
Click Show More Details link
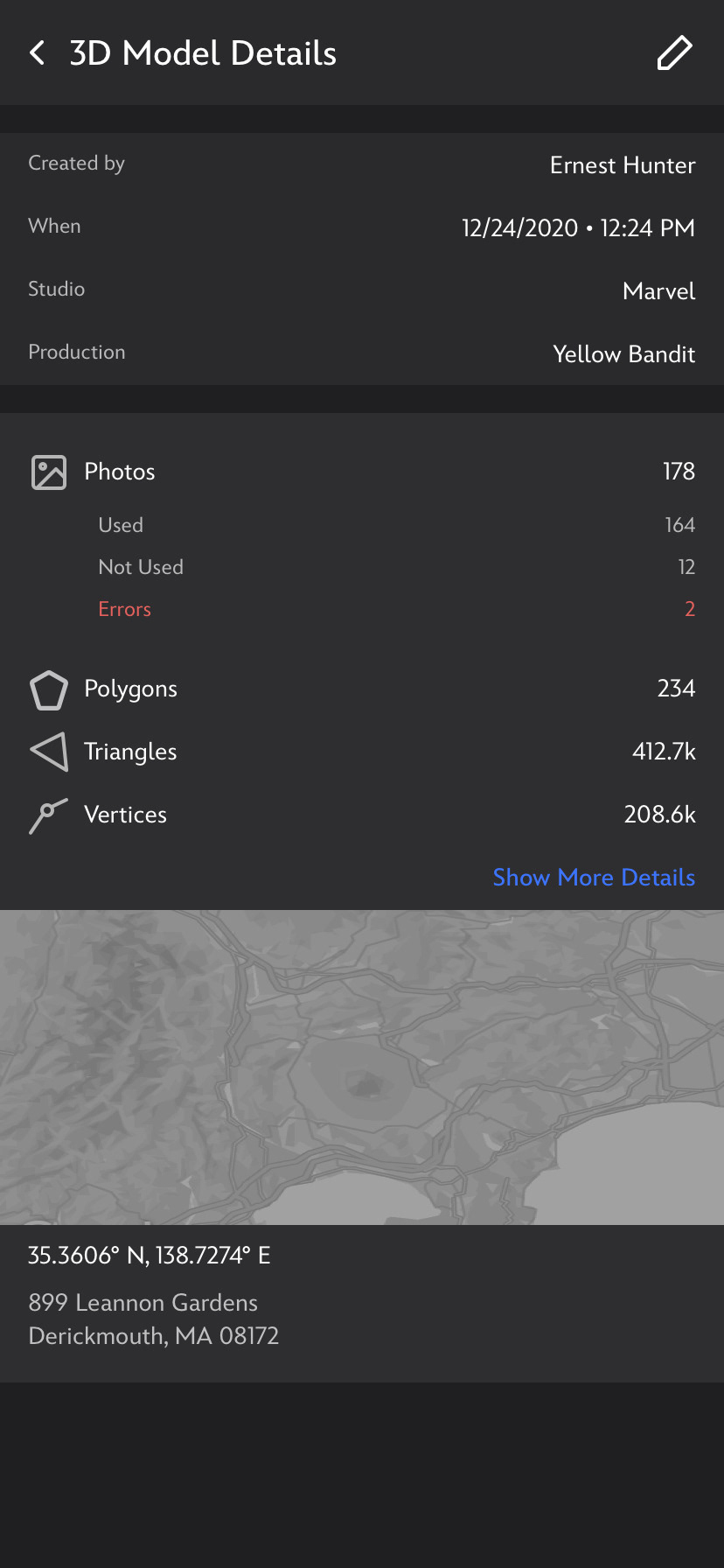[594, 878]
